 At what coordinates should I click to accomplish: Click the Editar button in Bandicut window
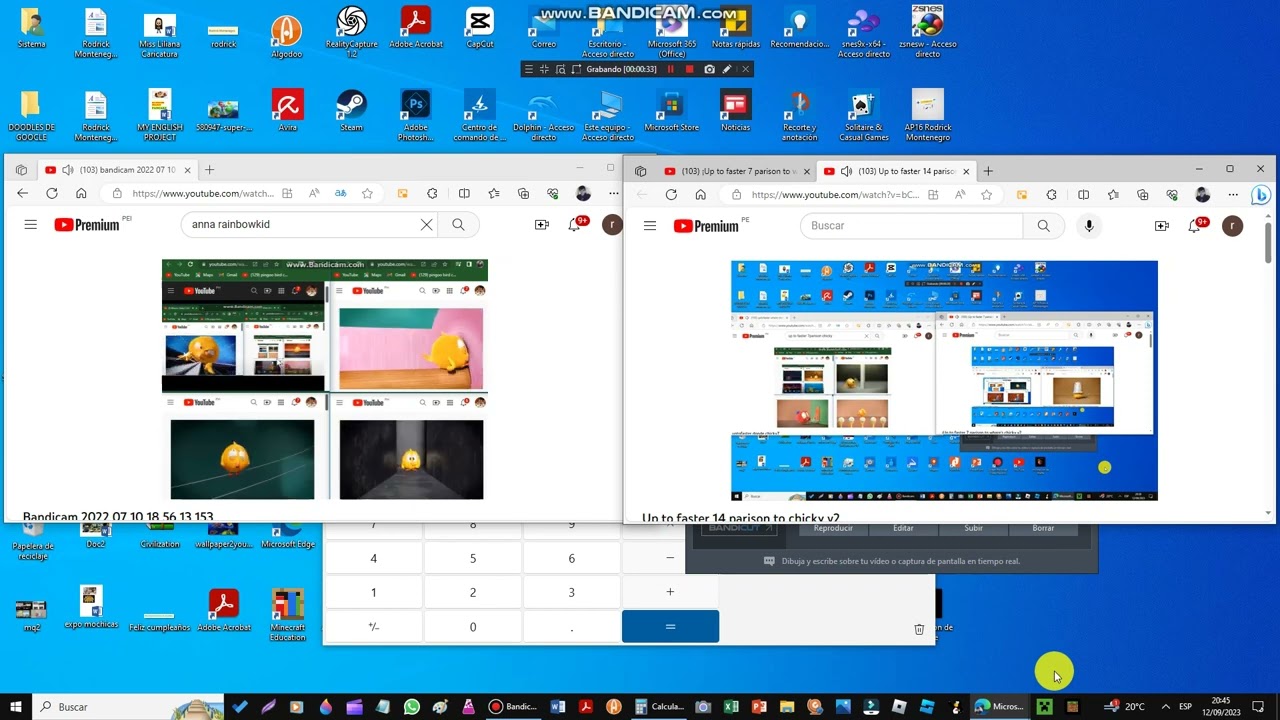click(x=903, y=528)
